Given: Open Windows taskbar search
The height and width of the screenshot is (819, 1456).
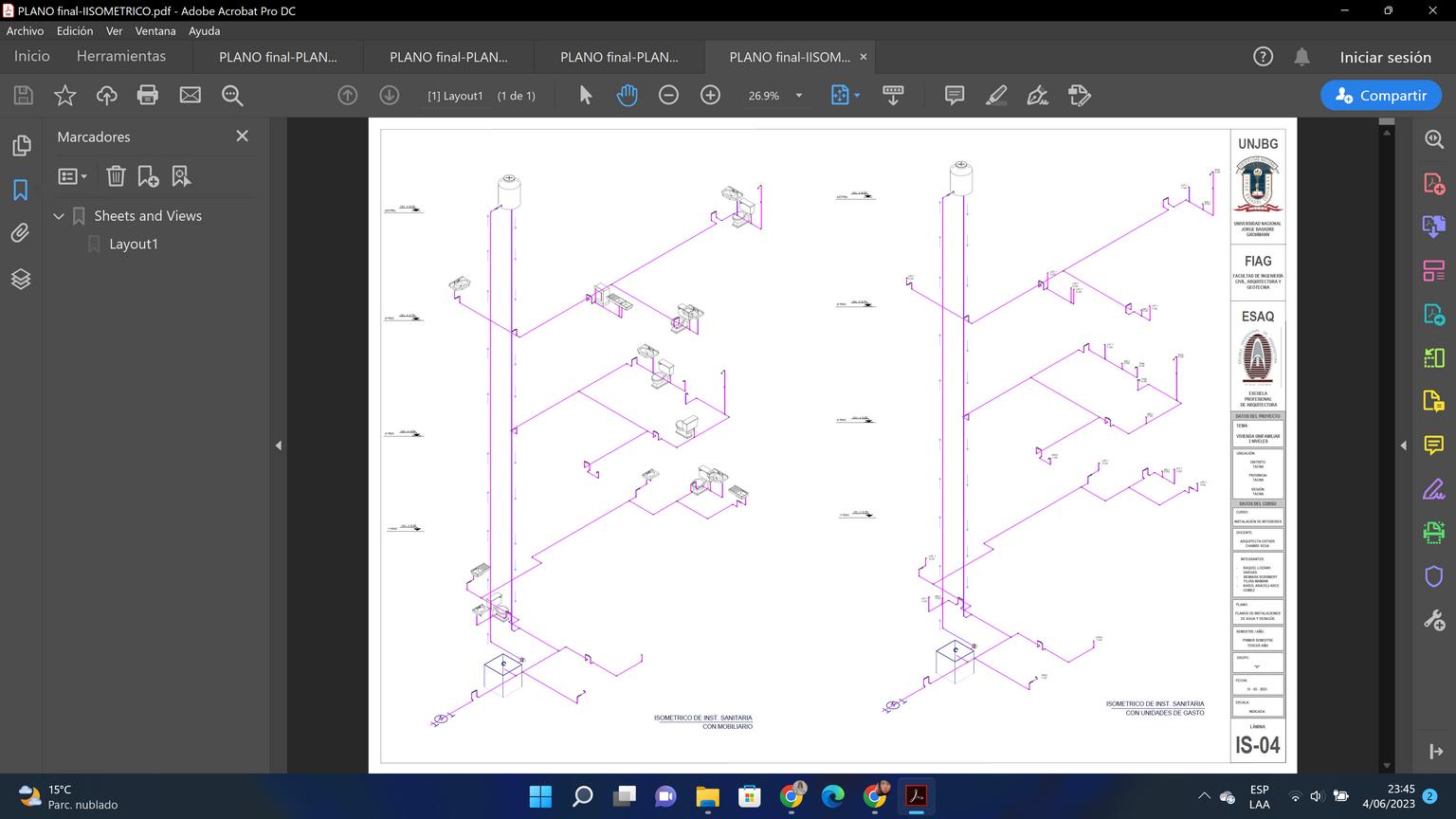Looking at the screenshot, I should tap(582, 796).
